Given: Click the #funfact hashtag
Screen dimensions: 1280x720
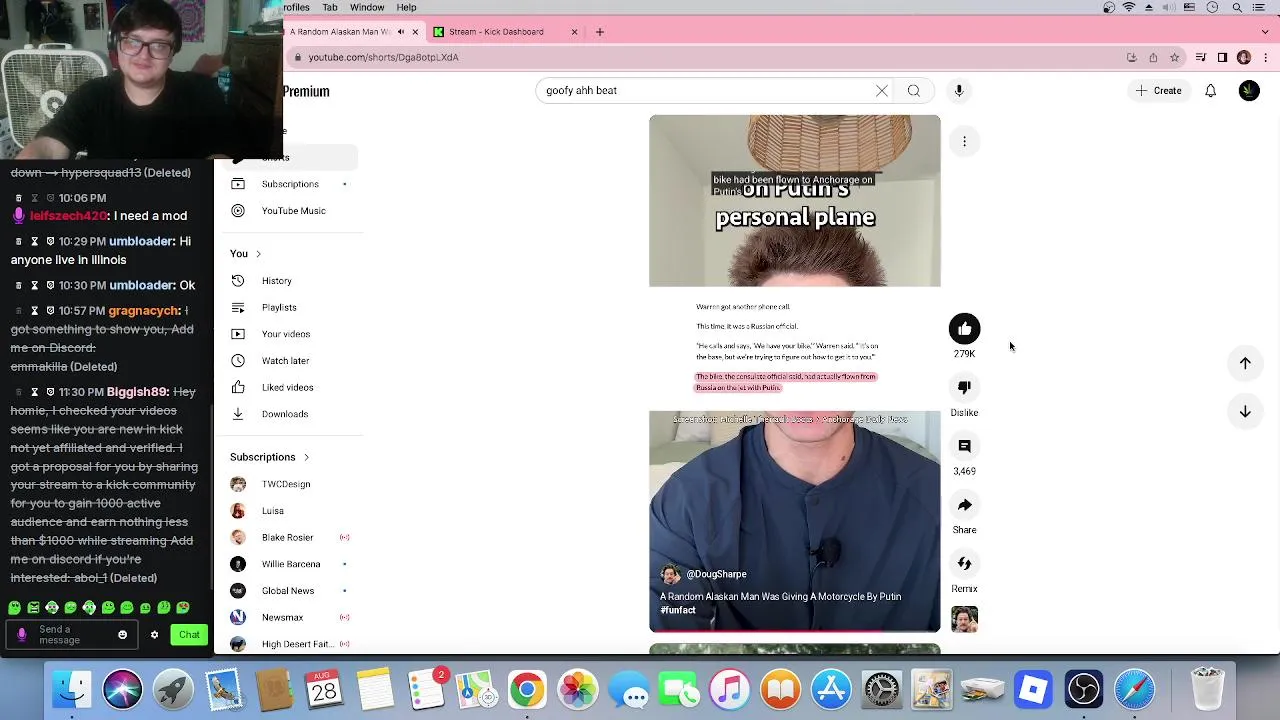Looking at the screenshot, I should click(678, 610).
